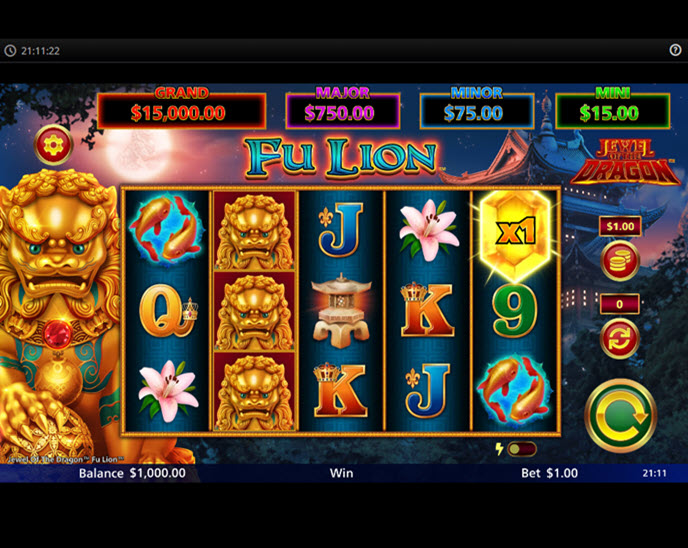Open the coin stack bet selector

[x=620, y=261]
